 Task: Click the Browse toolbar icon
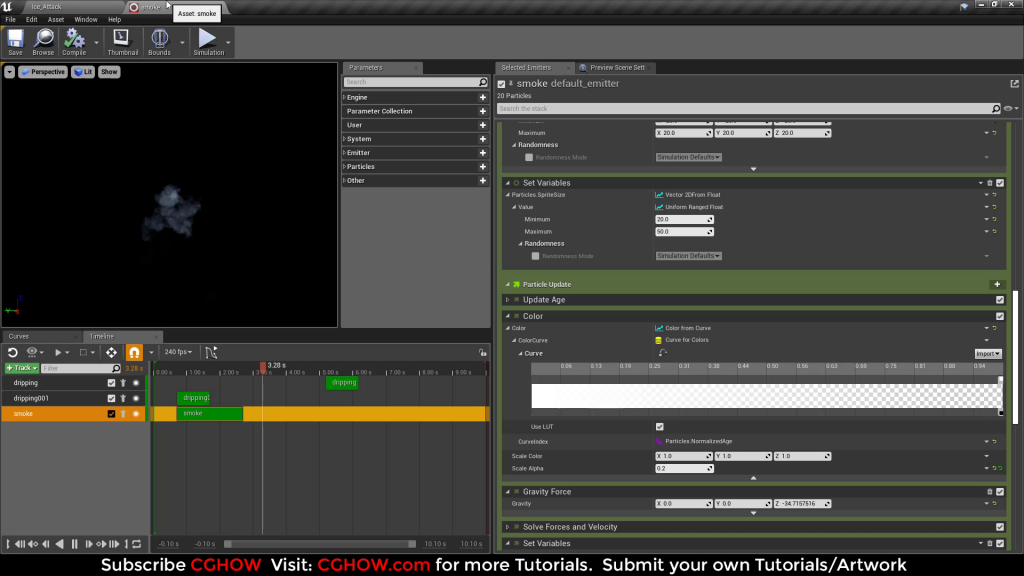click(43, 42)
